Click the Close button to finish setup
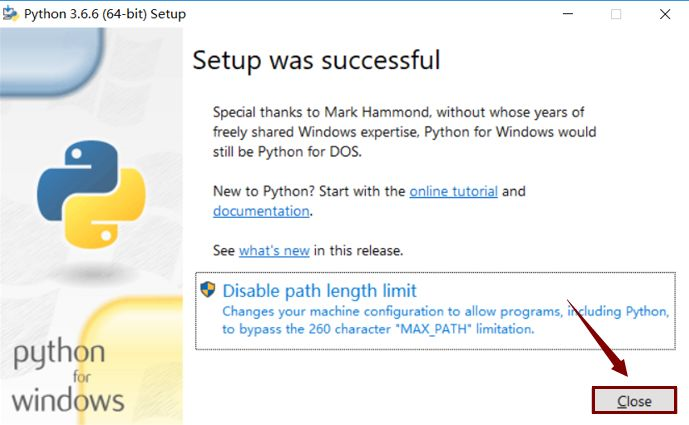The image size is (689, 425). coord(634,400)
